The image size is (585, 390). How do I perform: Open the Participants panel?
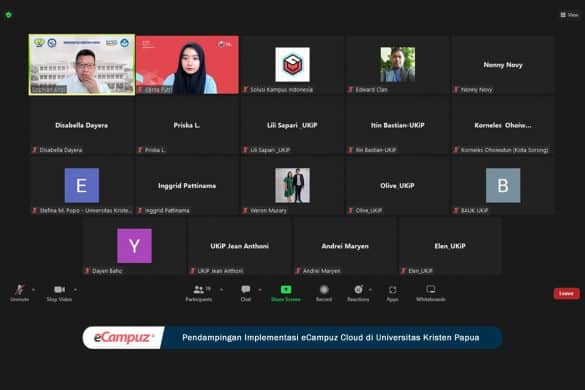coord(199,293)
